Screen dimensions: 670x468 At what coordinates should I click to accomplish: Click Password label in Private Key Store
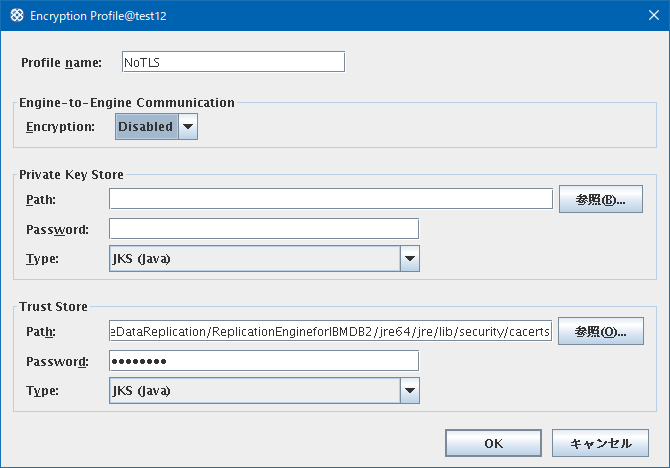pos(57,230)
